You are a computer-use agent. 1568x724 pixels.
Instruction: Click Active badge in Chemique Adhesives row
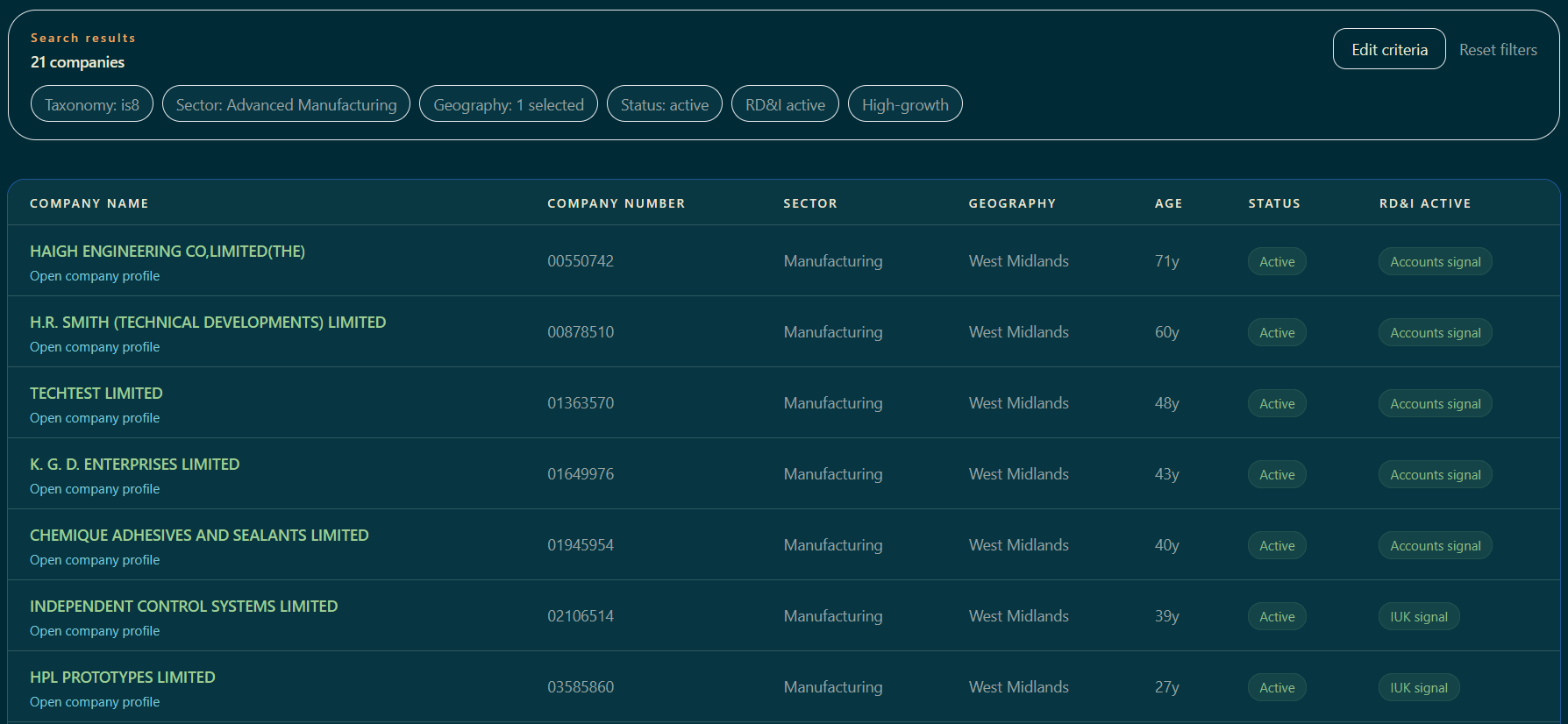click(x=1277, y=545)
